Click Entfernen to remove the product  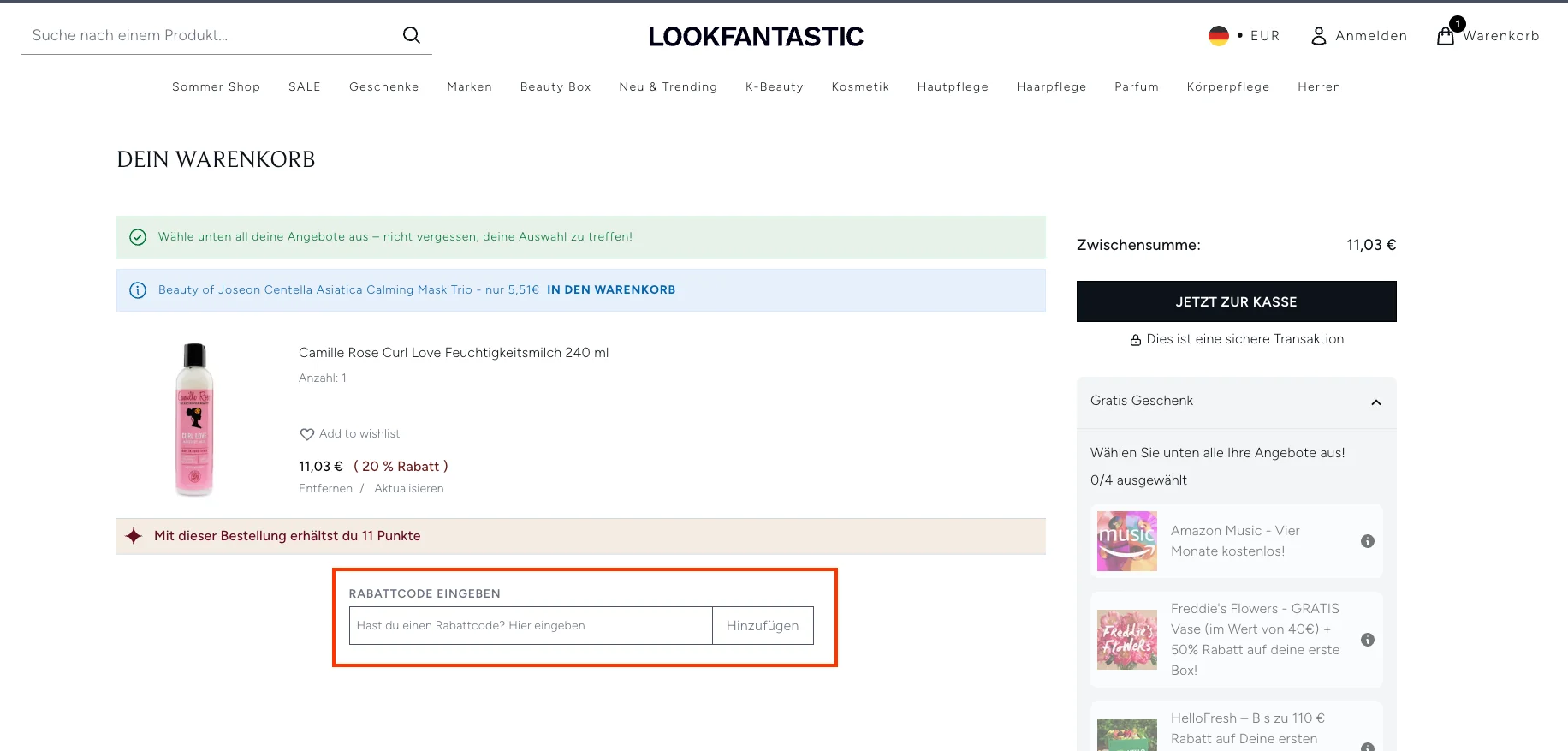[x=325, y=489]
